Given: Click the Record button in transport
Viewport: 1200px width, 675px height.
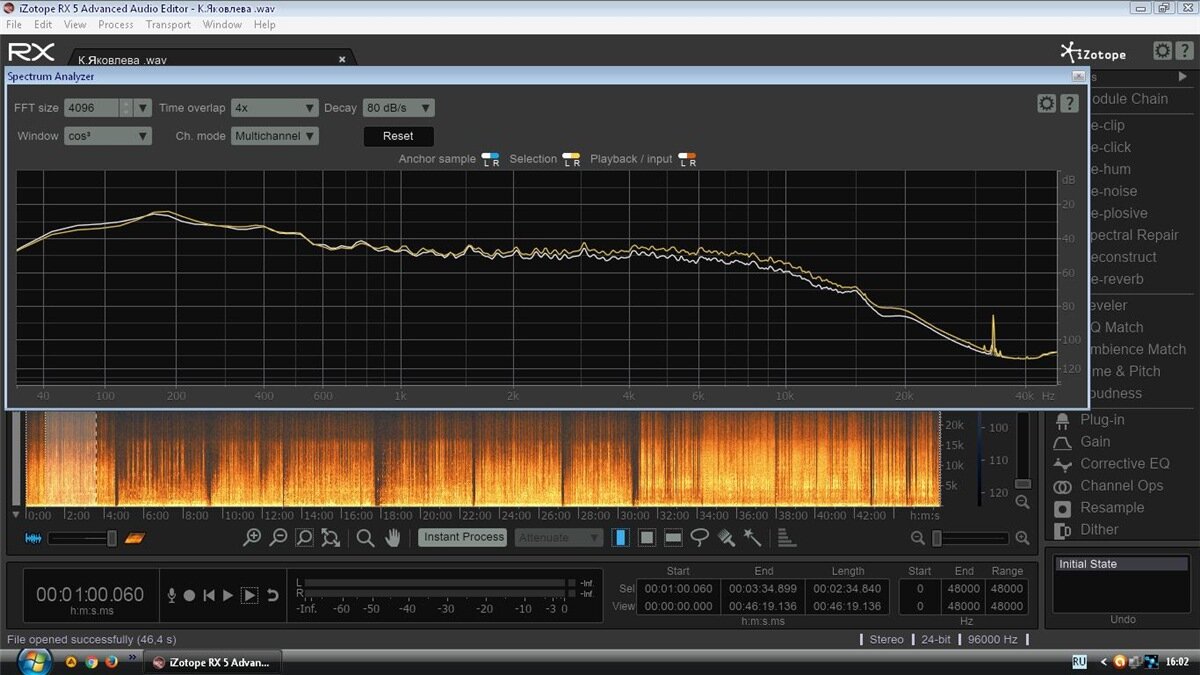Looking at the screenshot, I should pos(189,595).
